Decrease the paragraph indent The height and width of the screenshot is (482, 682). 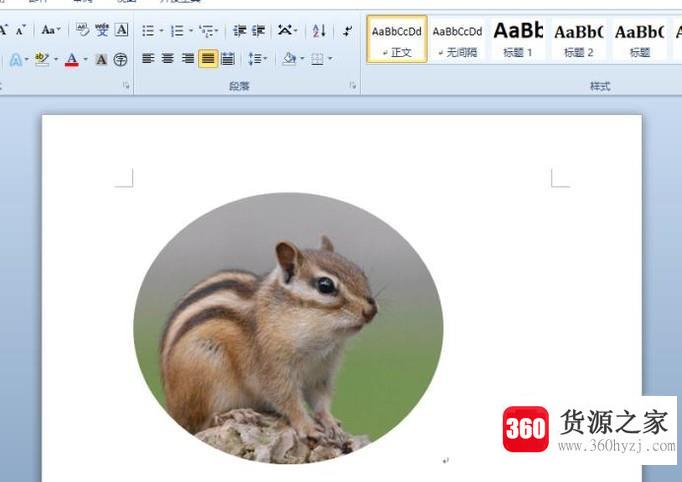239,31
